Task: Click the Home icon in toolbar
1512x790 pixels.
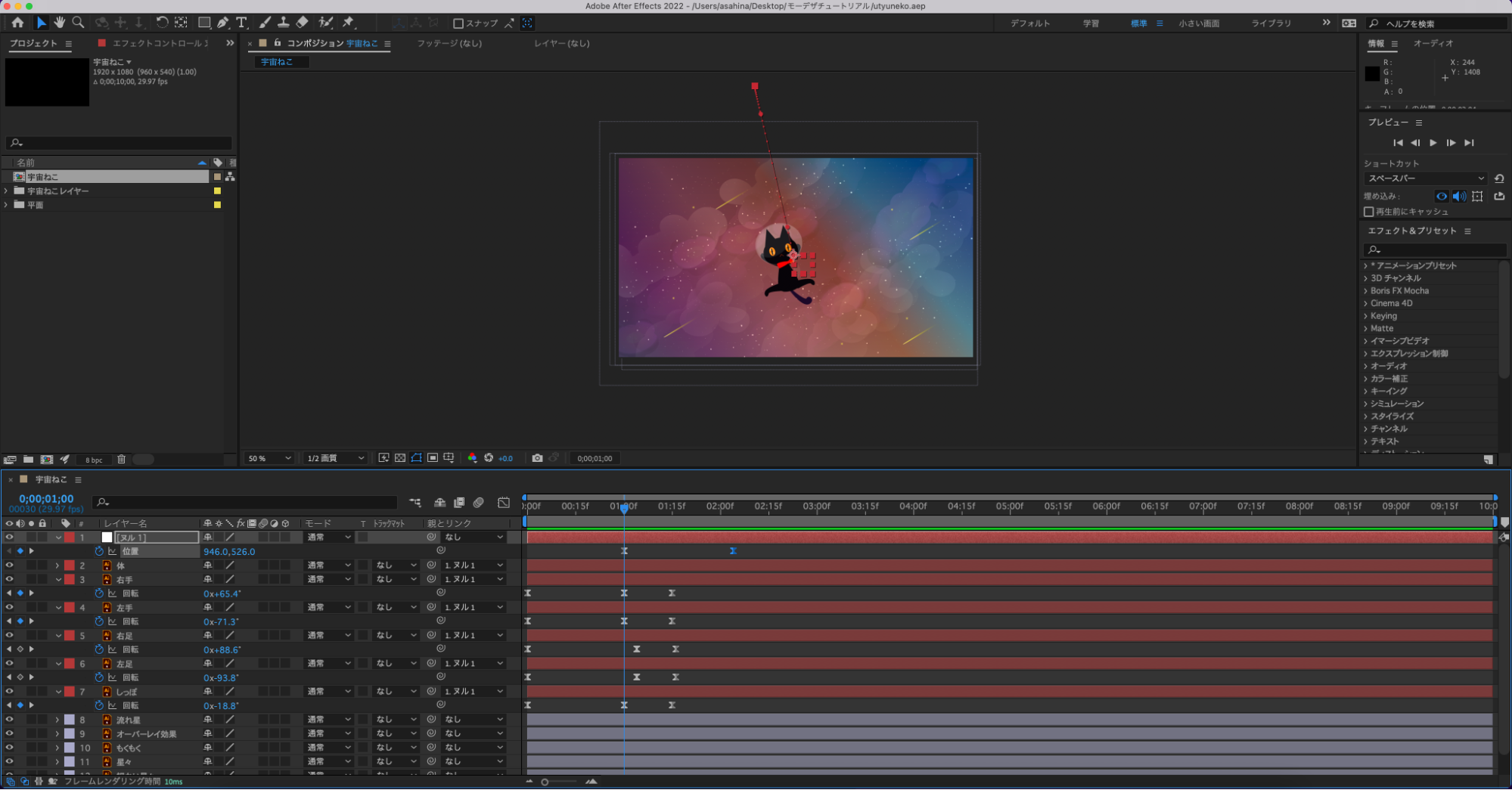Action: click(x=17, y=23)
